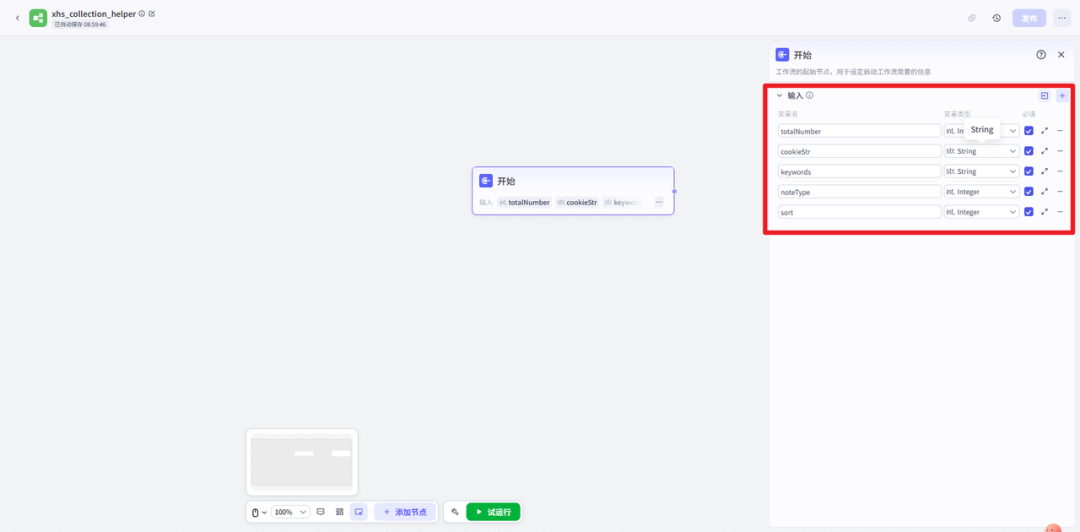Toggle the minimap icon in bottom toolbar
Image resolution: width=1080 pixels, height=532 pixels.
[x=358, y=512]
